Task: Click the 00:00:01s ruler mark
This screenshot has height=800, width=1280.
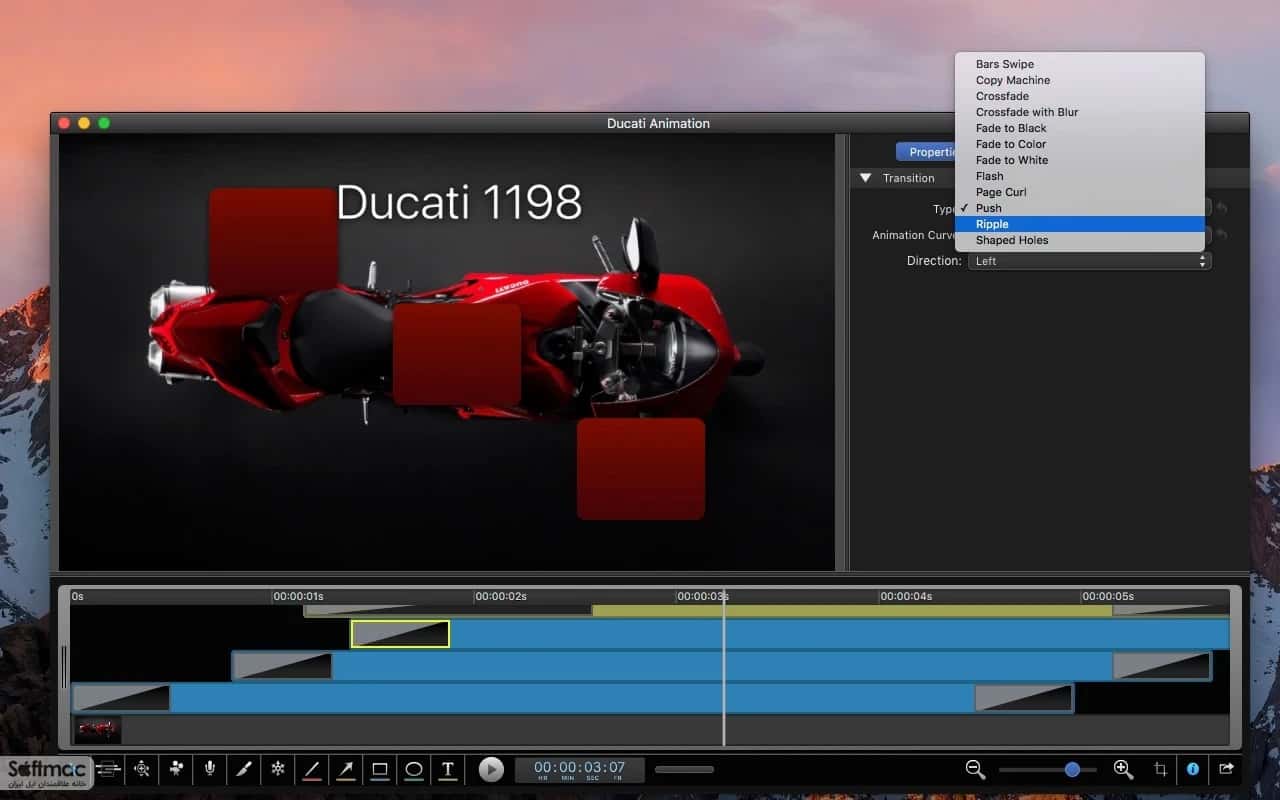Action: [x=300, y=597]
